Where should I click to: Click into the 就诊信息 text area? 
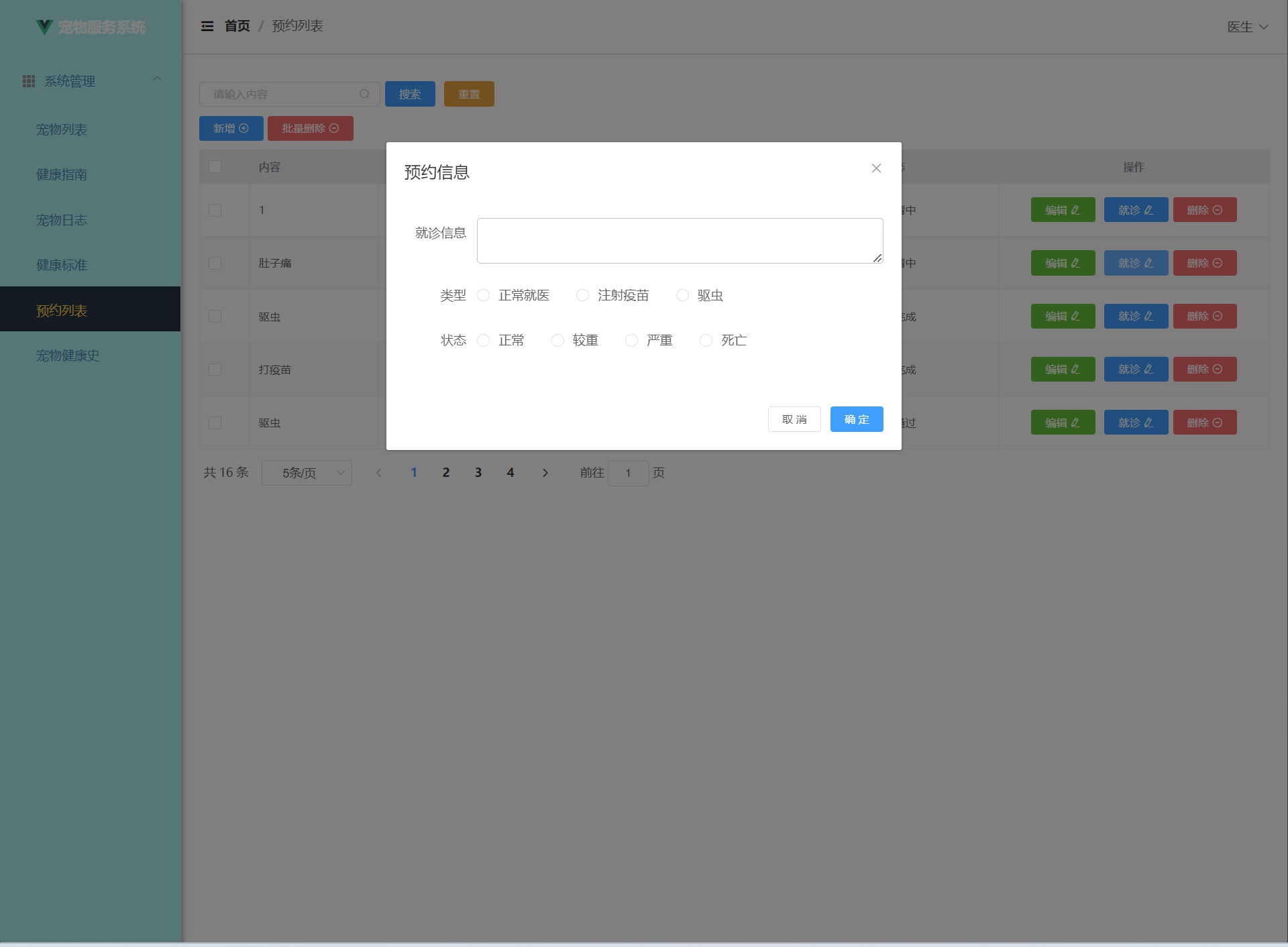pos(679,240)
